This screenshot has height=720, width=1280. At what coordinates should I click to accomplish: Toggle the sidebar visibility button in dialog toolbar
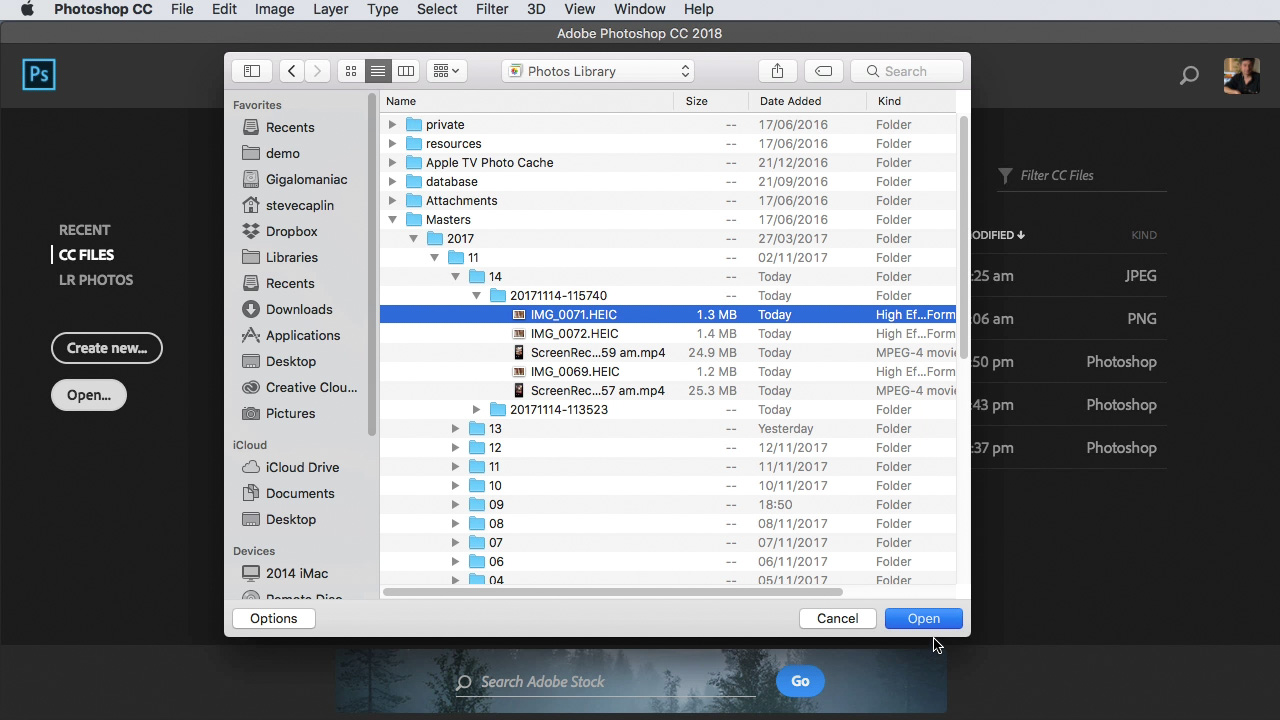[x=252, y=71]
